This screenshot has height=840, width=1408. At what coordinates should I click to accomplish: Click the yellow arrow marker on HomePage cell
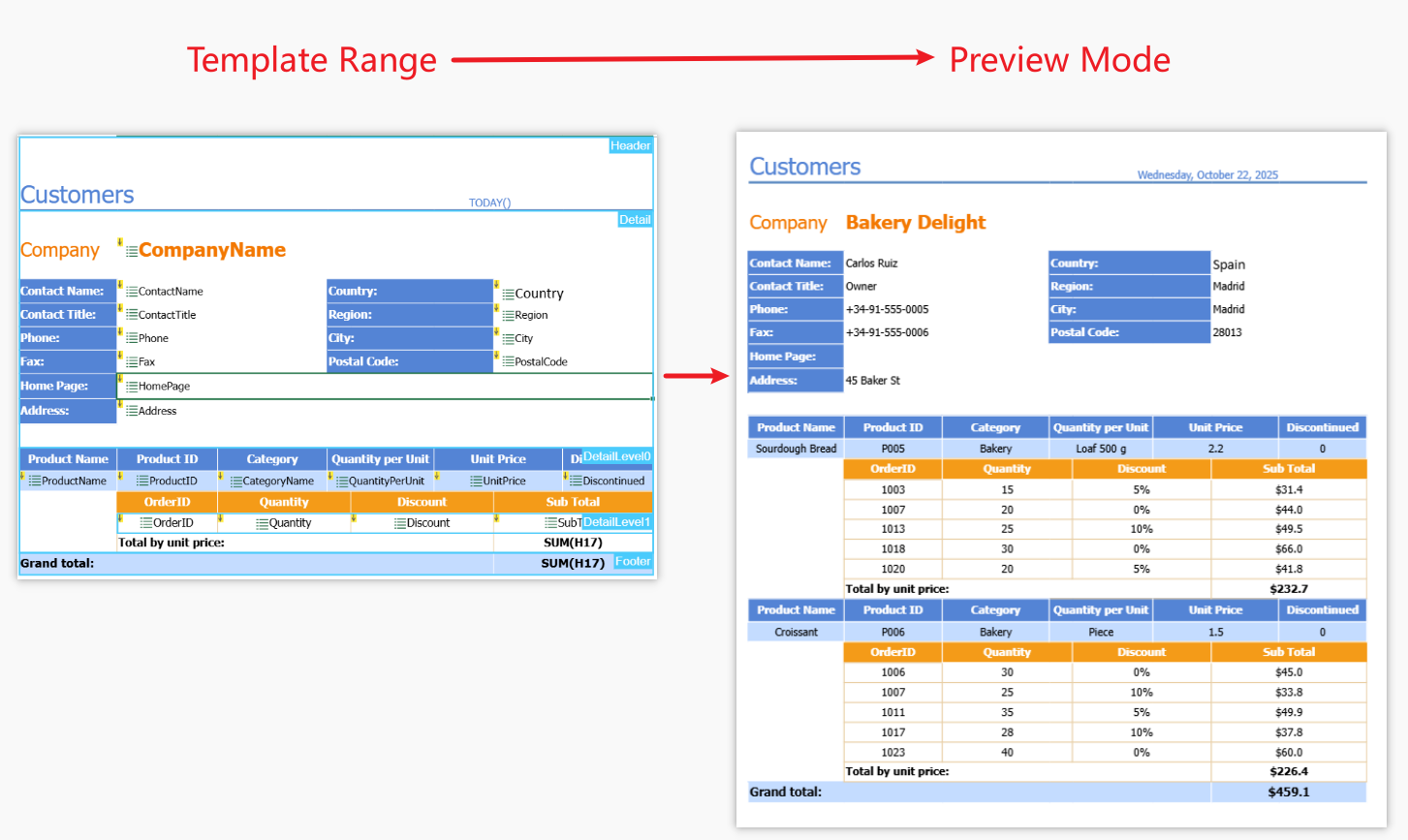click(x=120, y=379)
